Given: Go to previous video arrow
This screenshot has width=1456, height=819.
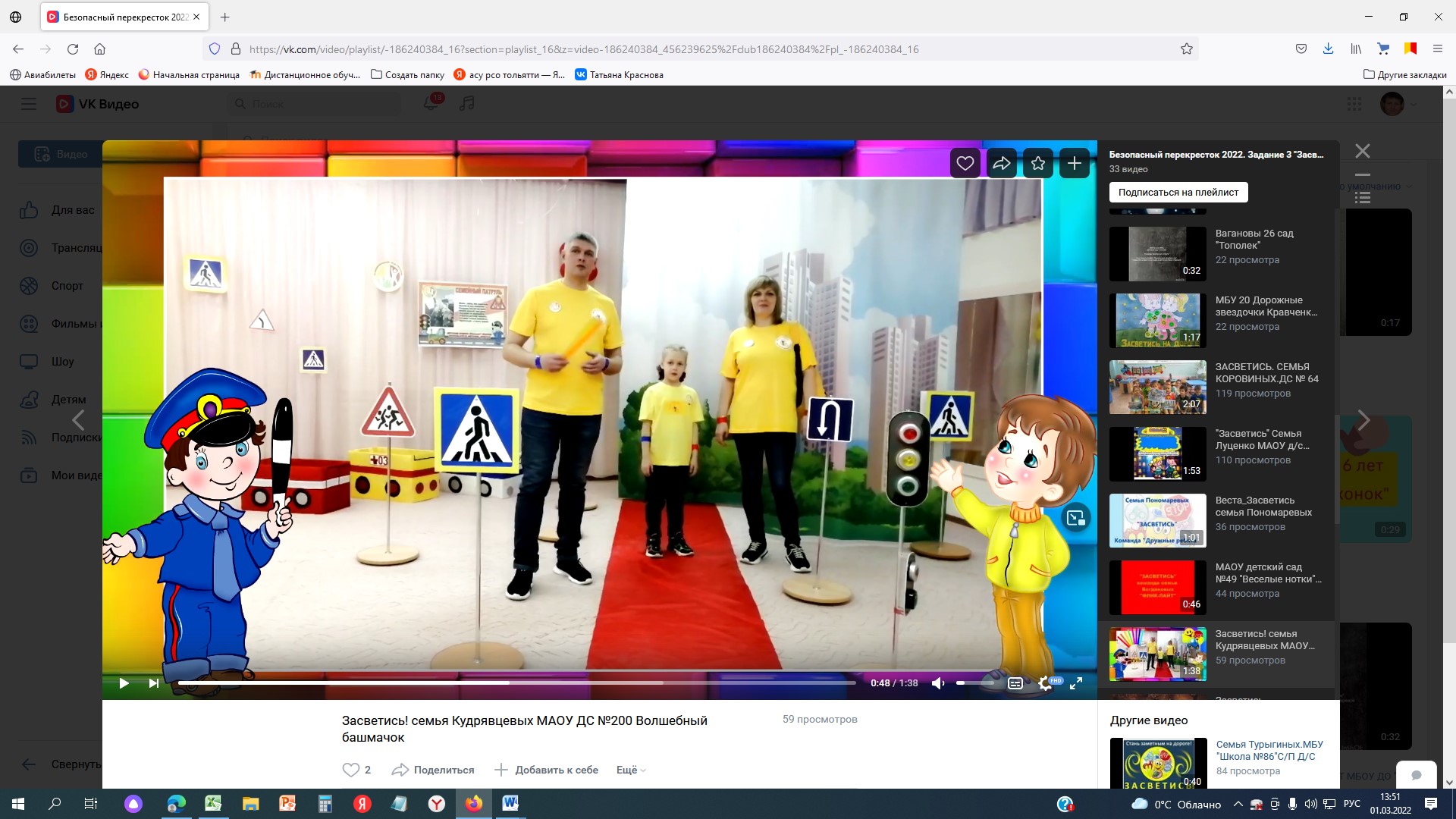Looking at the screenshot, I should pyautogui.click(x=78, y=419).
